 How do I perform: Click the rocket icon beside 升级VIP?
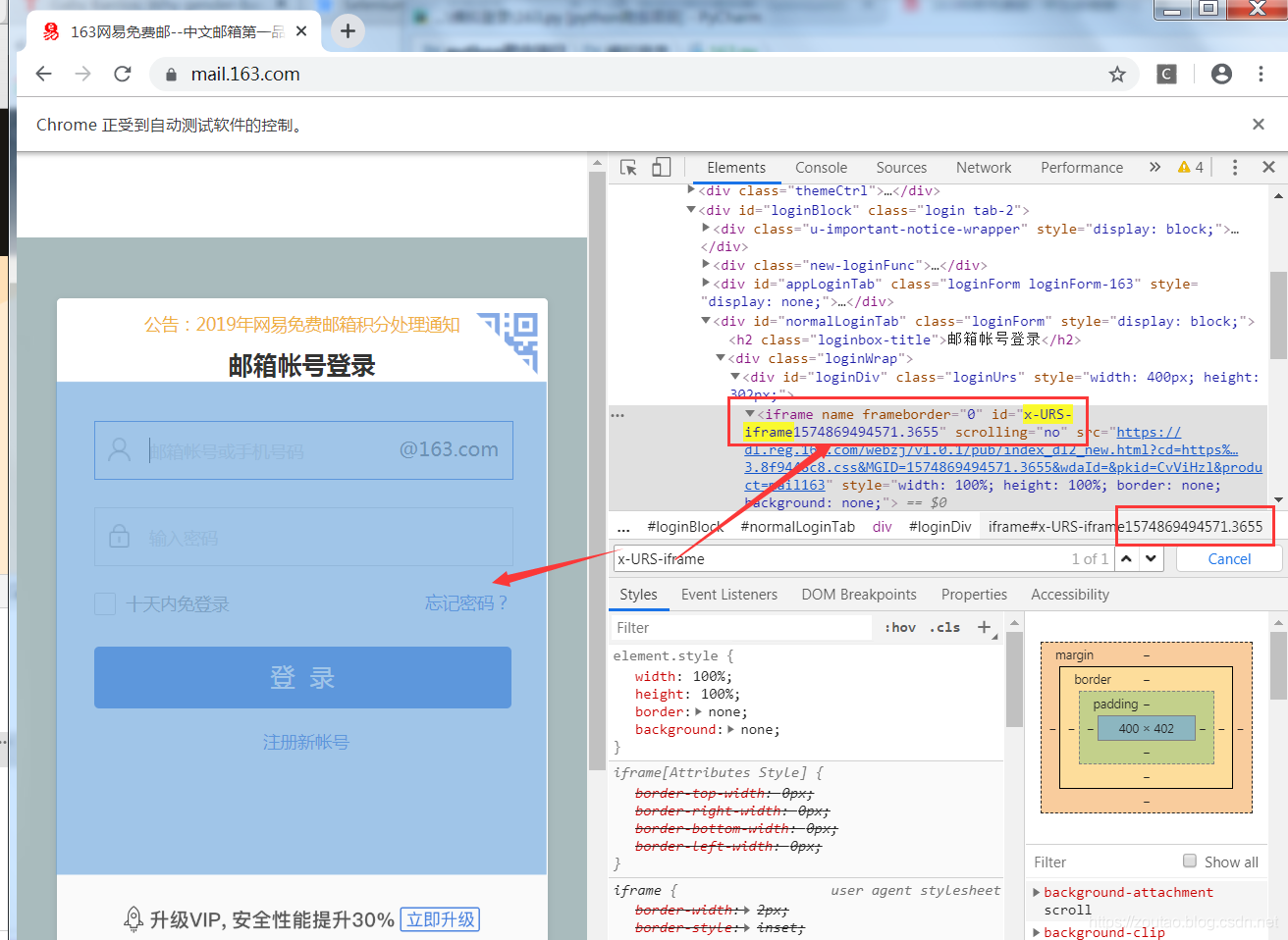click(134, 919)
